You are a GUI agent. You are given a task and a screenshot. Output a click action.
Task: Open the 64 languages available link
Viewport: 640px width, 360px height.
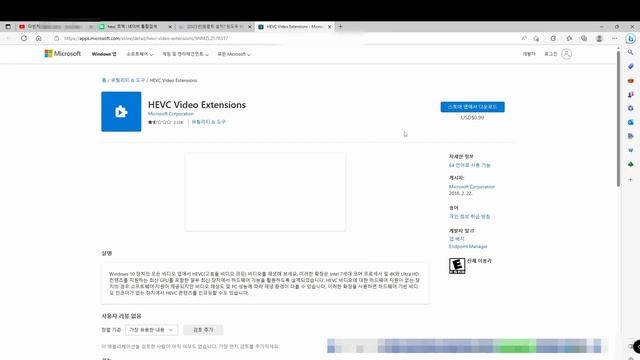(x=469, y=165)
